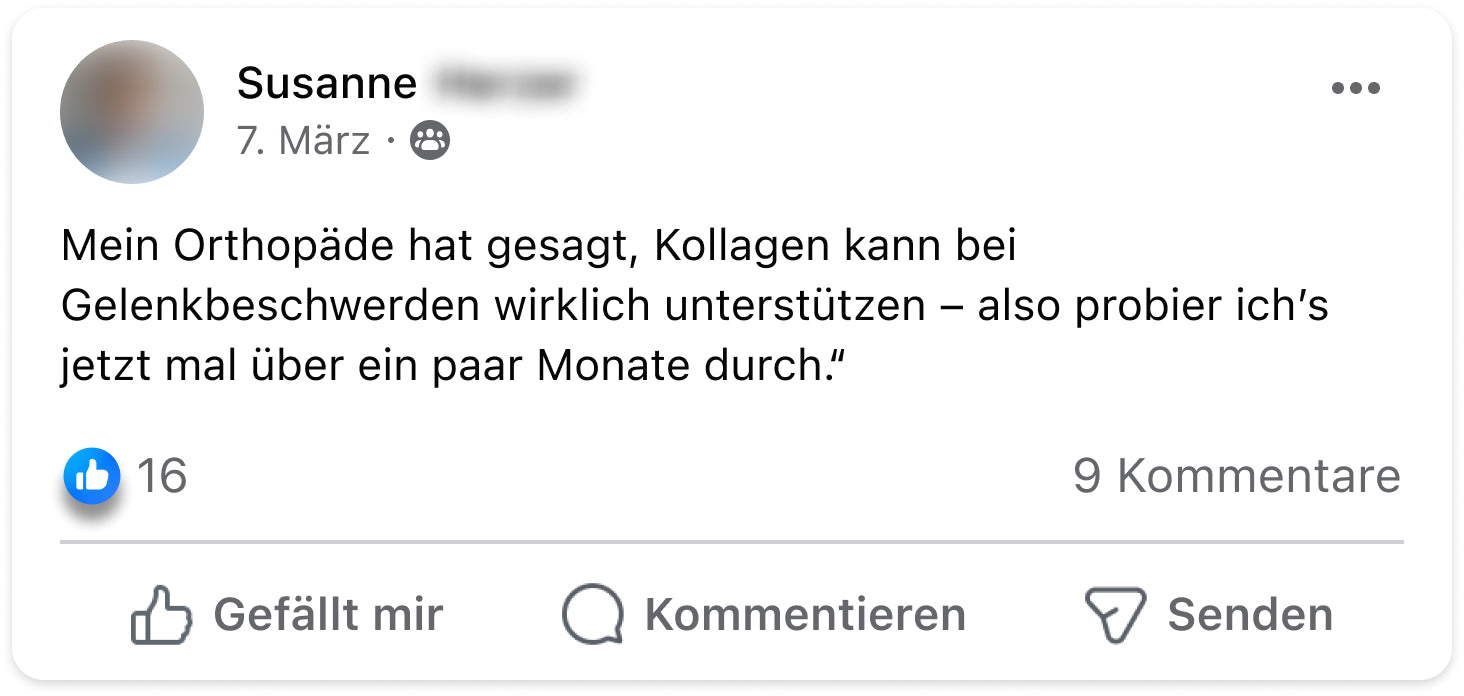Click the group audience icon beside the date
The image size is (1464, 696).
click(x=430, y=141)
